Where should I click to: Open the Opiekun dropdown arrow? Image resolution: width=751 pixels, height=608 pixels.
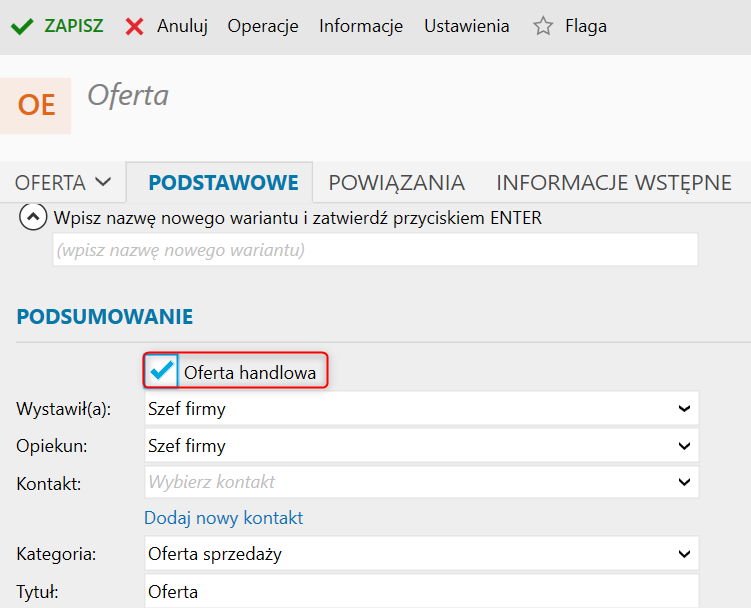point(684,446)
